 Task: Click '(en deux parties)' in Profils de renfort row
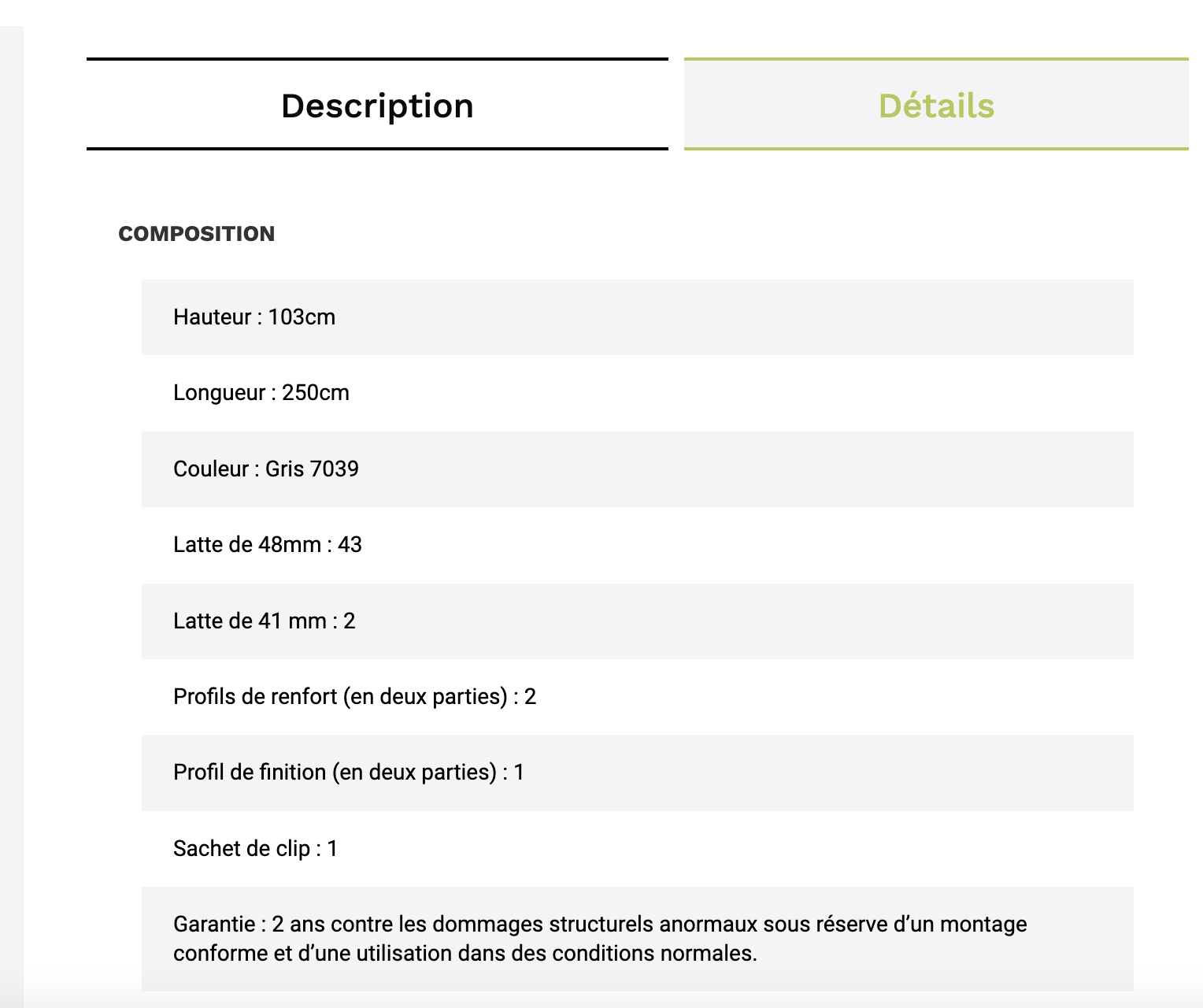coord(425,697)
